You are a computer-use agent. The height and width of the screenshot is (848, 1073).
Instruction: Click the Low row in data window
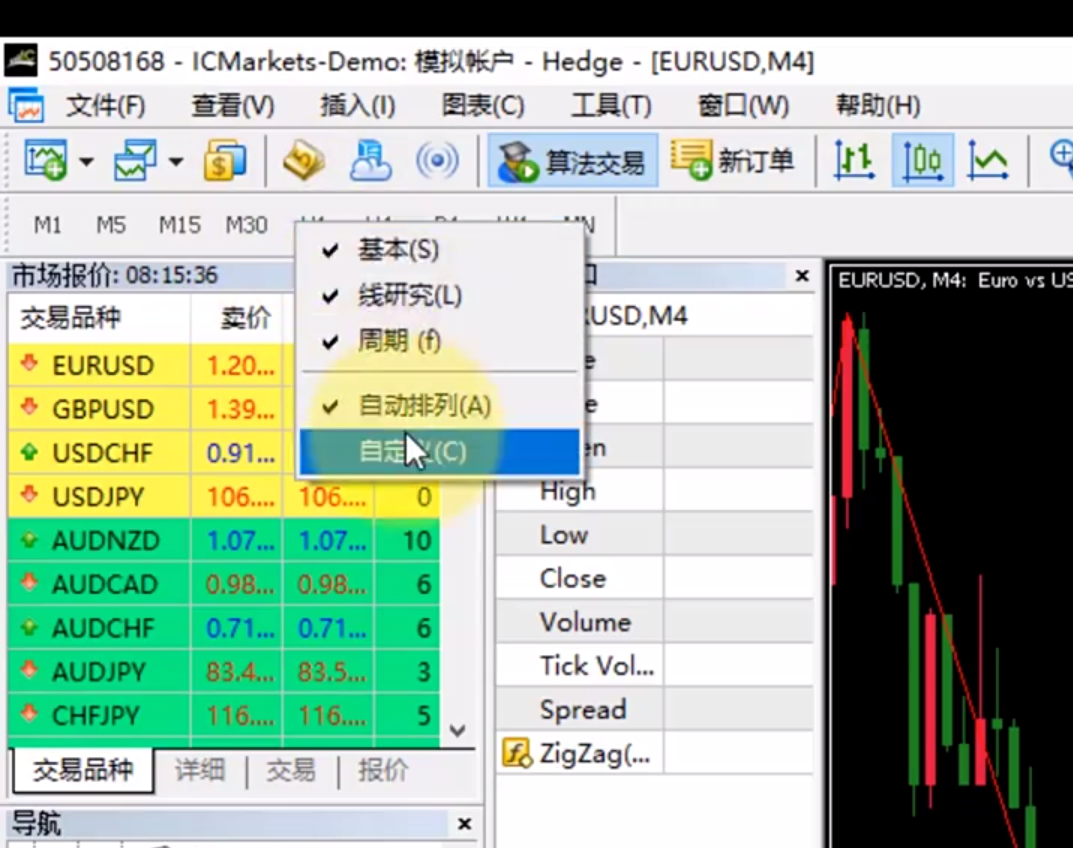pos(655,535)
